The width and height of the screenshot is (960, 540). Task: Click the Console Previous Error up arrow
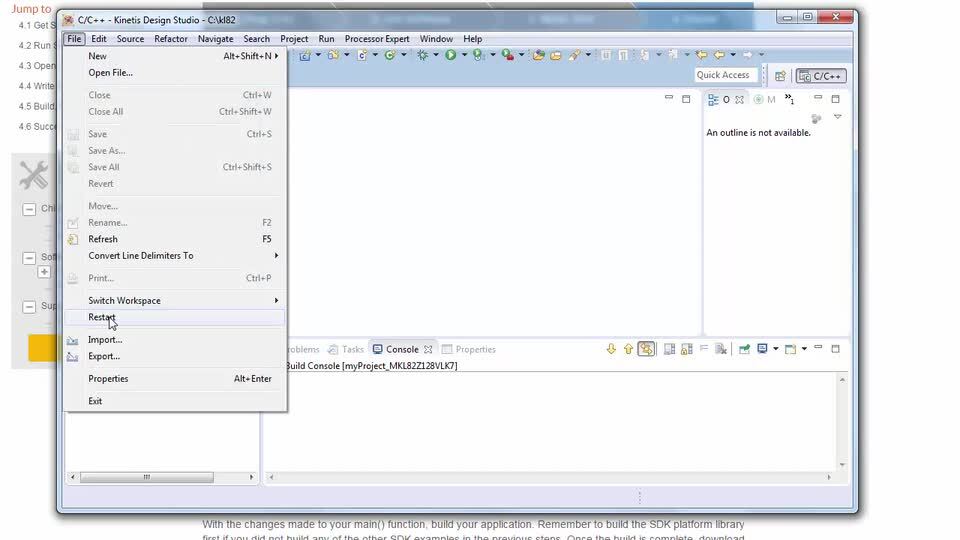(629, 349)
